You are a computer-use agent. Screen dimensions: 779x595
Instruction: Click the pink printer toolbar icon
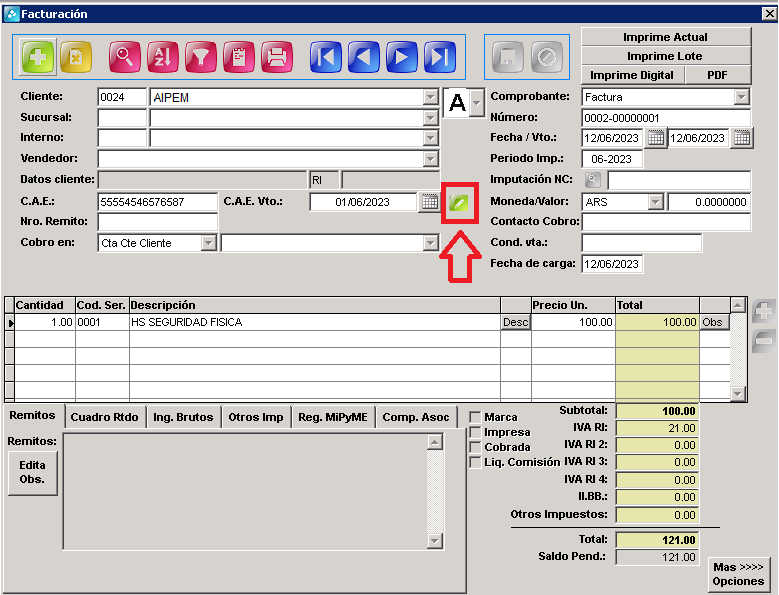click(x=277, y=57)
